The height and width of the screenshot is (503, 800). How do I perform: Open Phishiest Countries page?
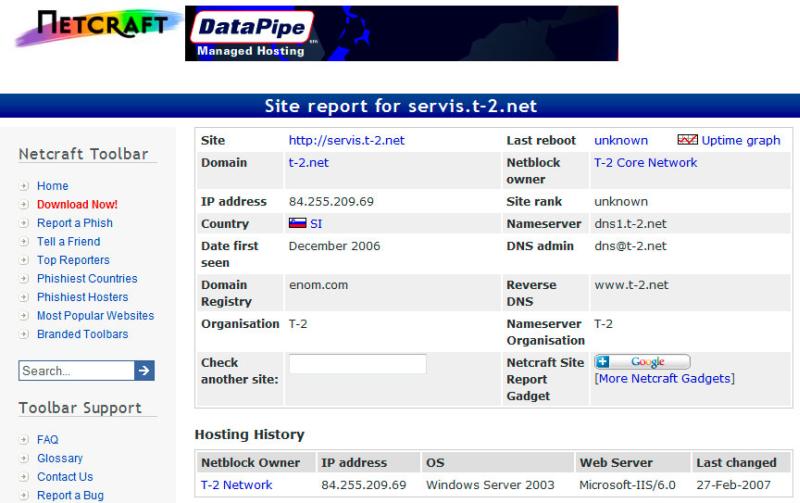pos(87,279)
